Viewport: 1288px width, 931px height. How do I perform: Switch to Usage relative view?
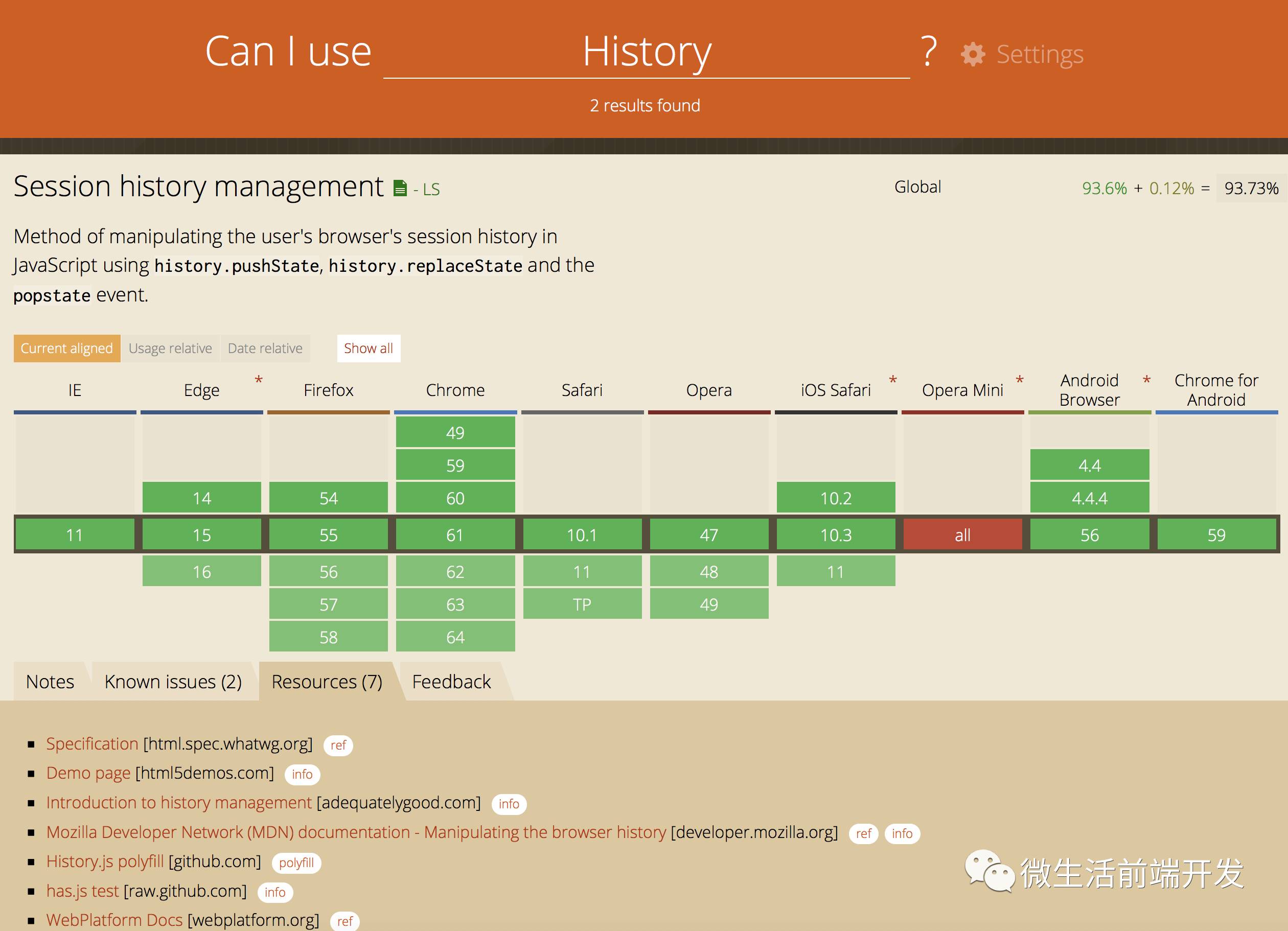(x=170, y=348)
